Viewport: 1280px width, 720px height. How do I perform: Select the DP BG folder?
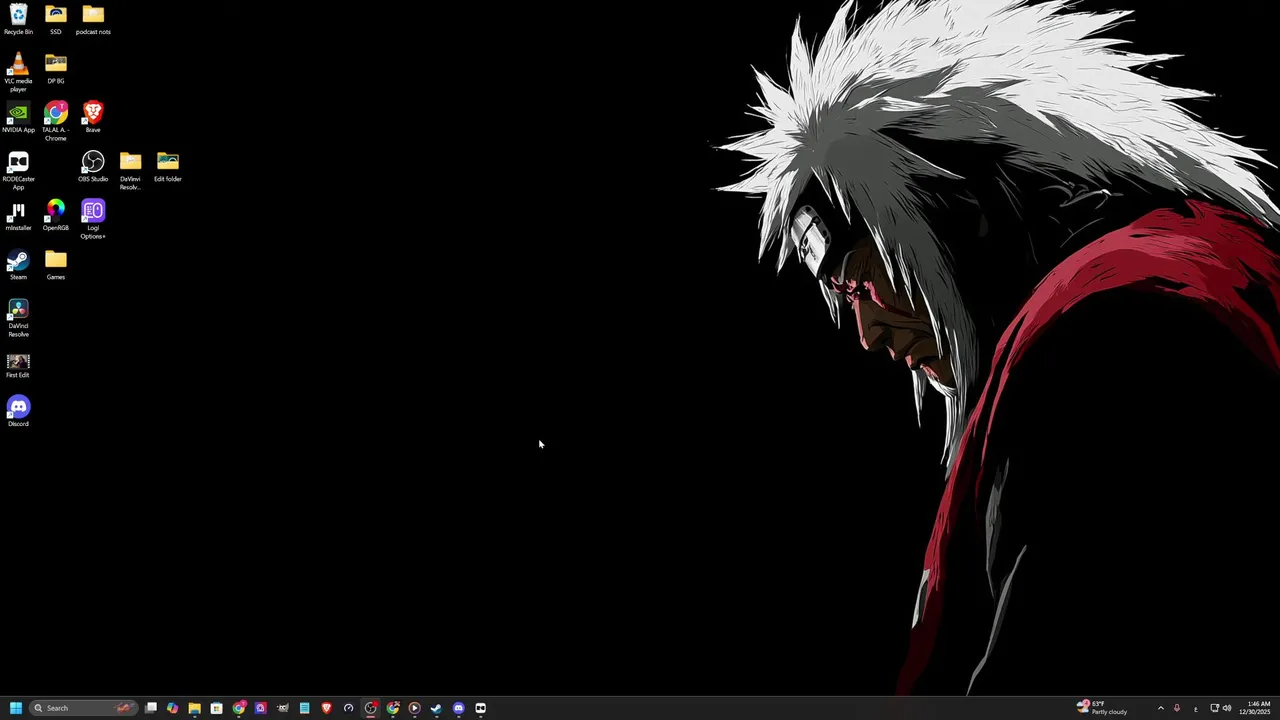pos(56,70)
